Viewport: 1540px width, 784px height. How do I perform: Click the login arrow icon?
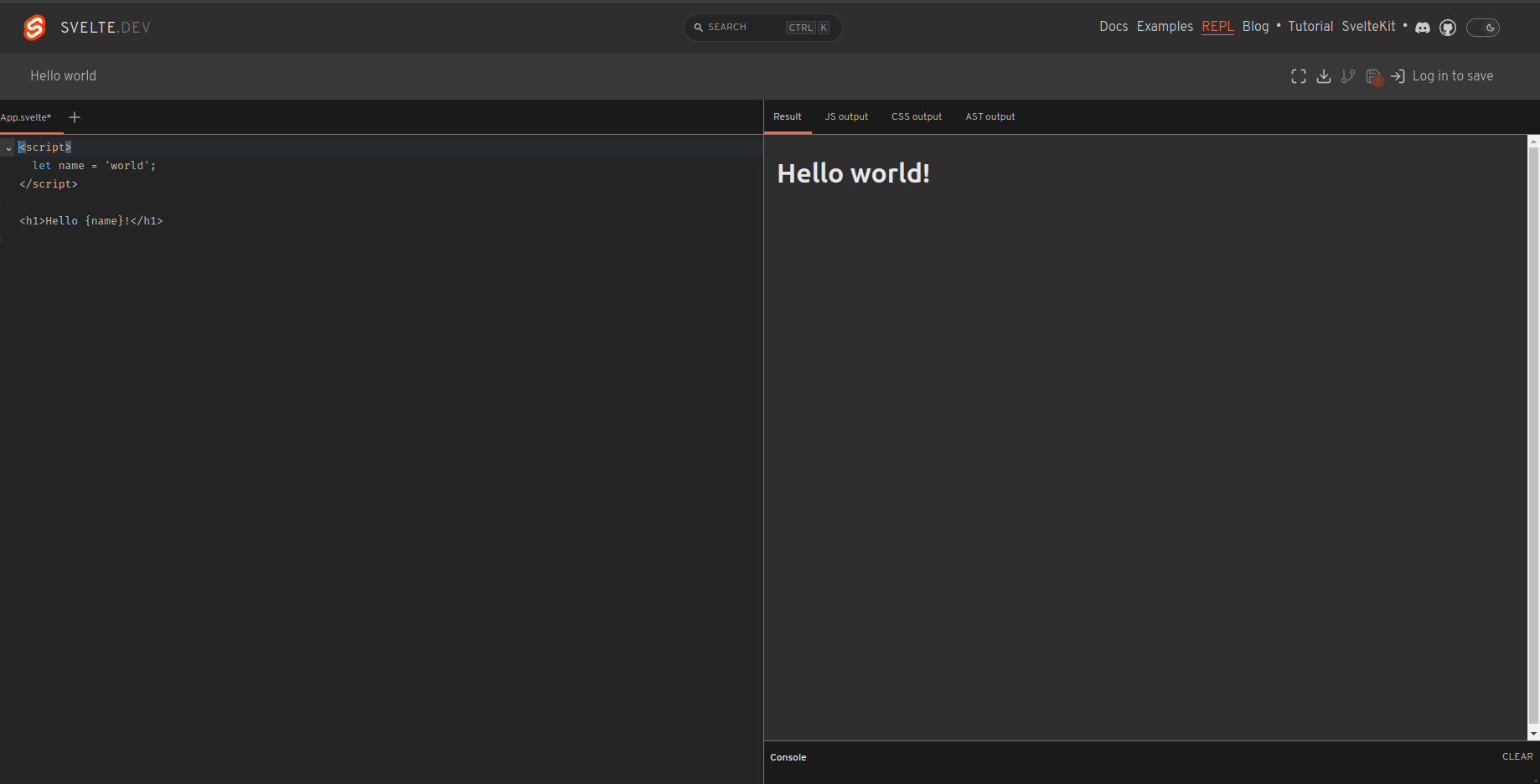[x=1398, y=76]
